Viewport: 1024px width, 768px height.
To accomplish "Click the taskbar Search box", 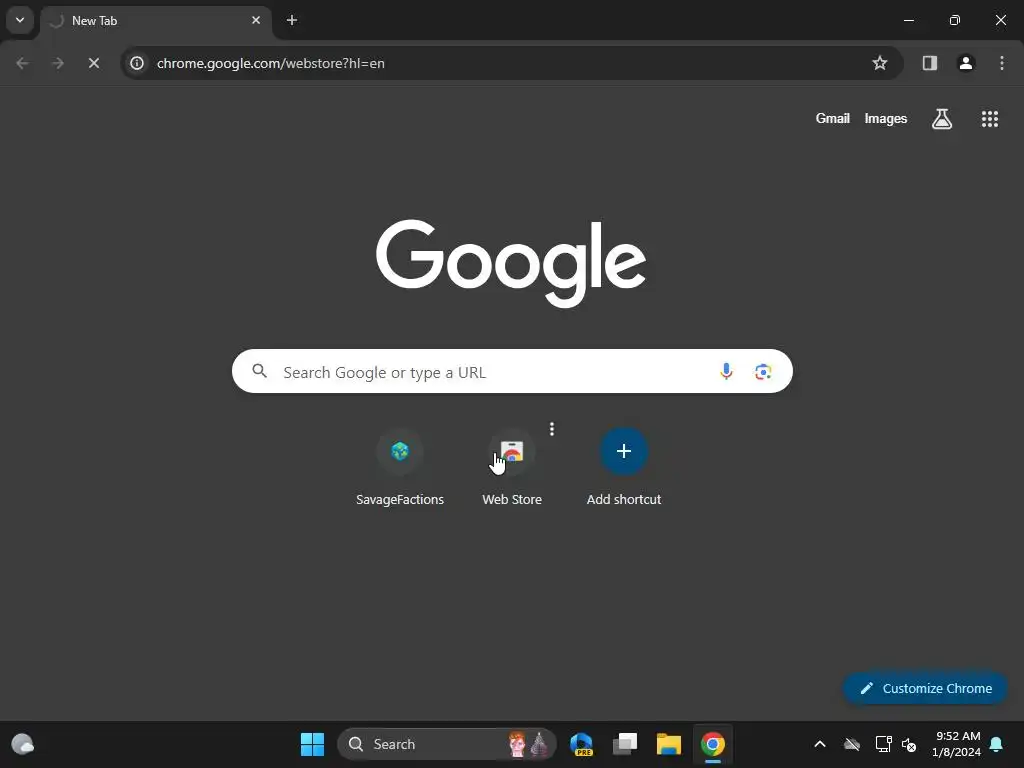I will pyautogui.click(x=447, y=744).
